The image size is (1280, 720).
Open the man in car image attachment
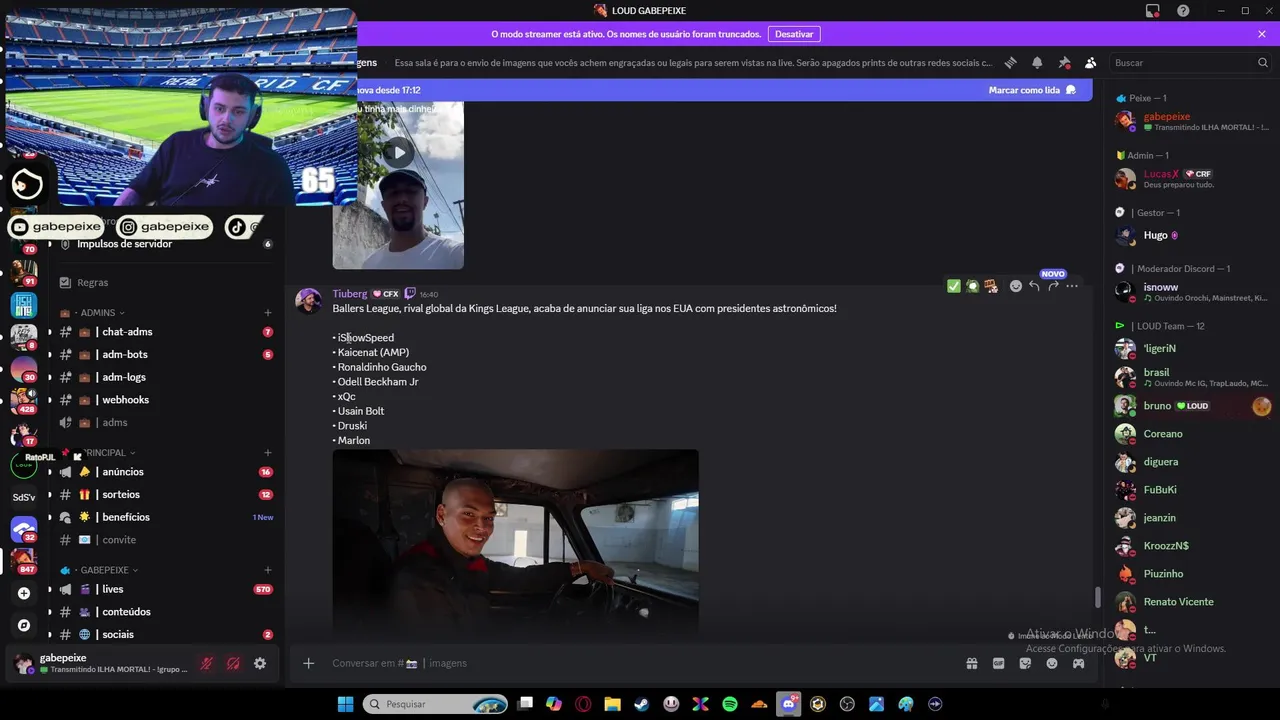coord(515,542)
